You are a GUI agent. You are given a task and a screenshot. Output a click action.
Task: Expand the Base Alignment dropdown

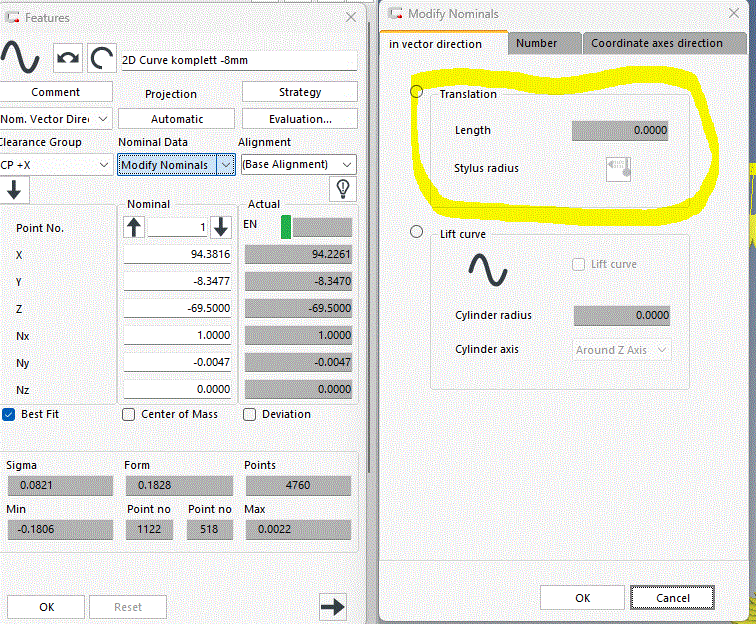click(347, 164)
